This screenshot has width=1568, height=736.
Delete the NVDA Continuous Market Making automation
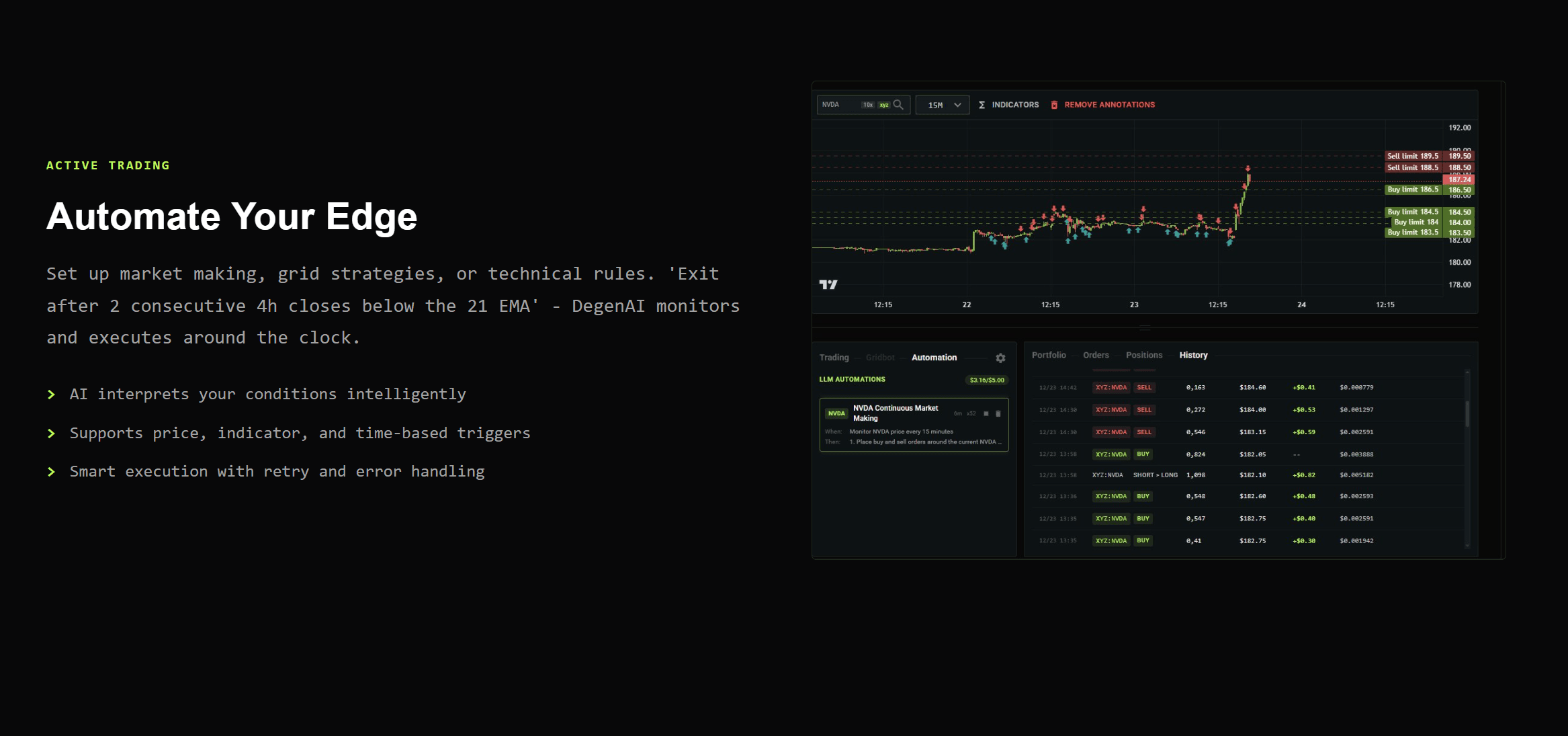coord(998,413)
